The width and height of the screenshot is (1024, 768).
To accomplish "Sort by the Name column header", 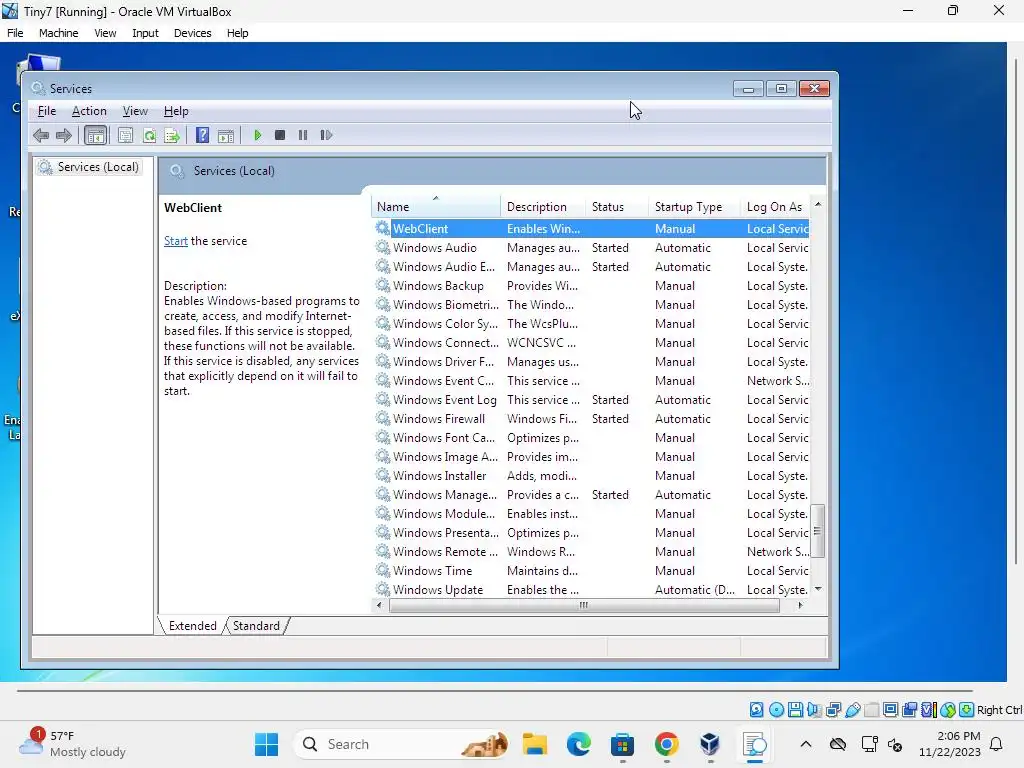I will (436, 207).
